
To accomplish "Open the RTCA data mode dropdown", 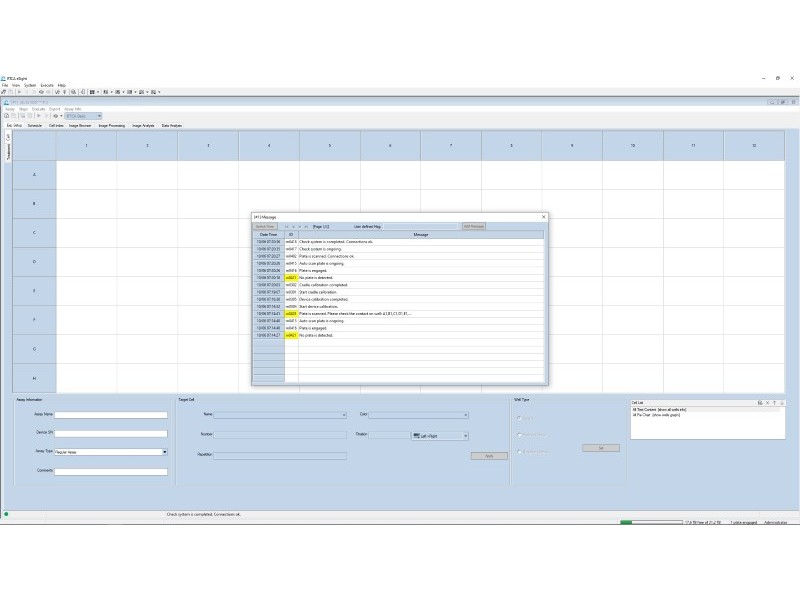I will pyautogui.click(x=83, y=116).
